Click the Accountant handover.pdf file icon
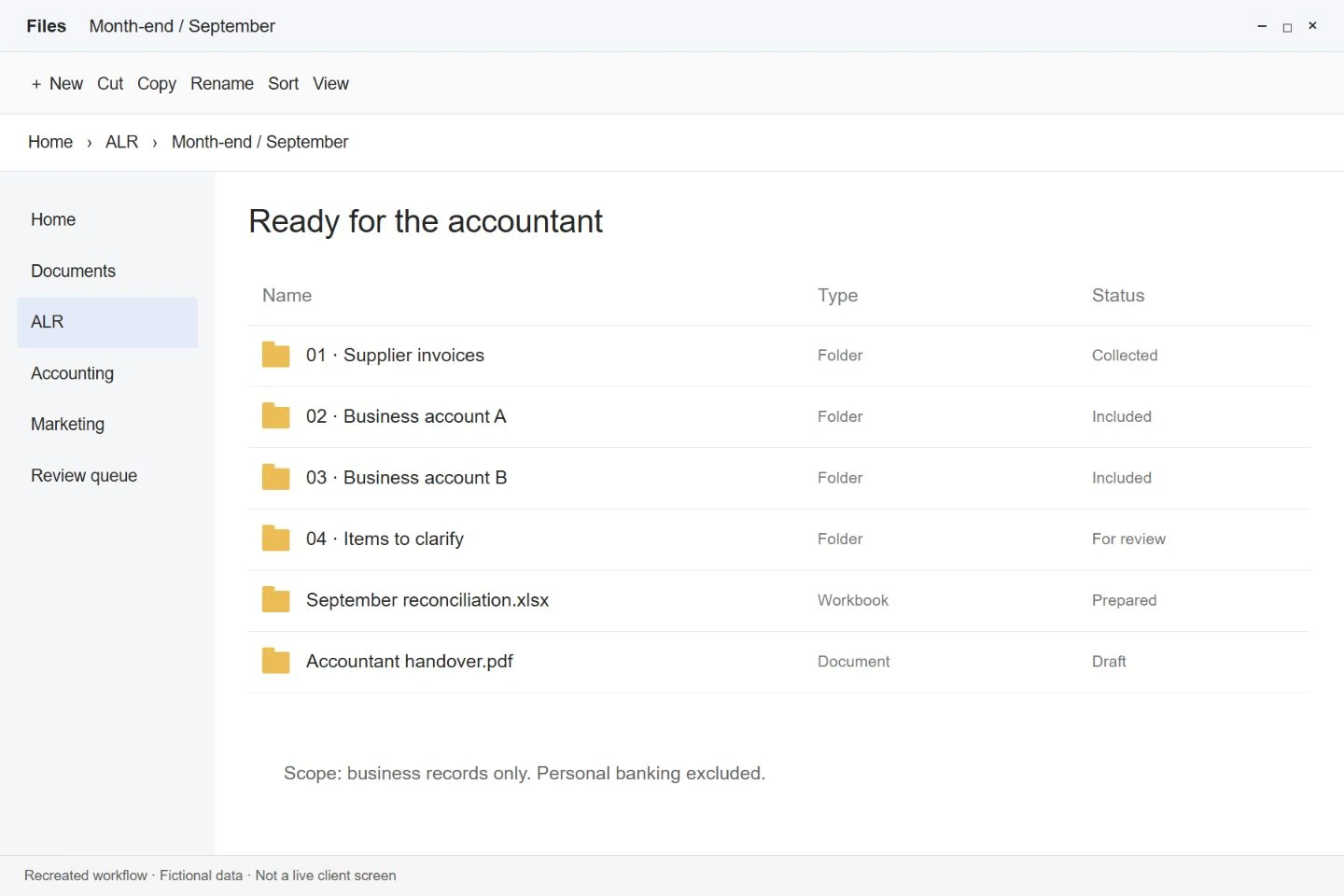 pyautogui.click(x=275, y=661)
